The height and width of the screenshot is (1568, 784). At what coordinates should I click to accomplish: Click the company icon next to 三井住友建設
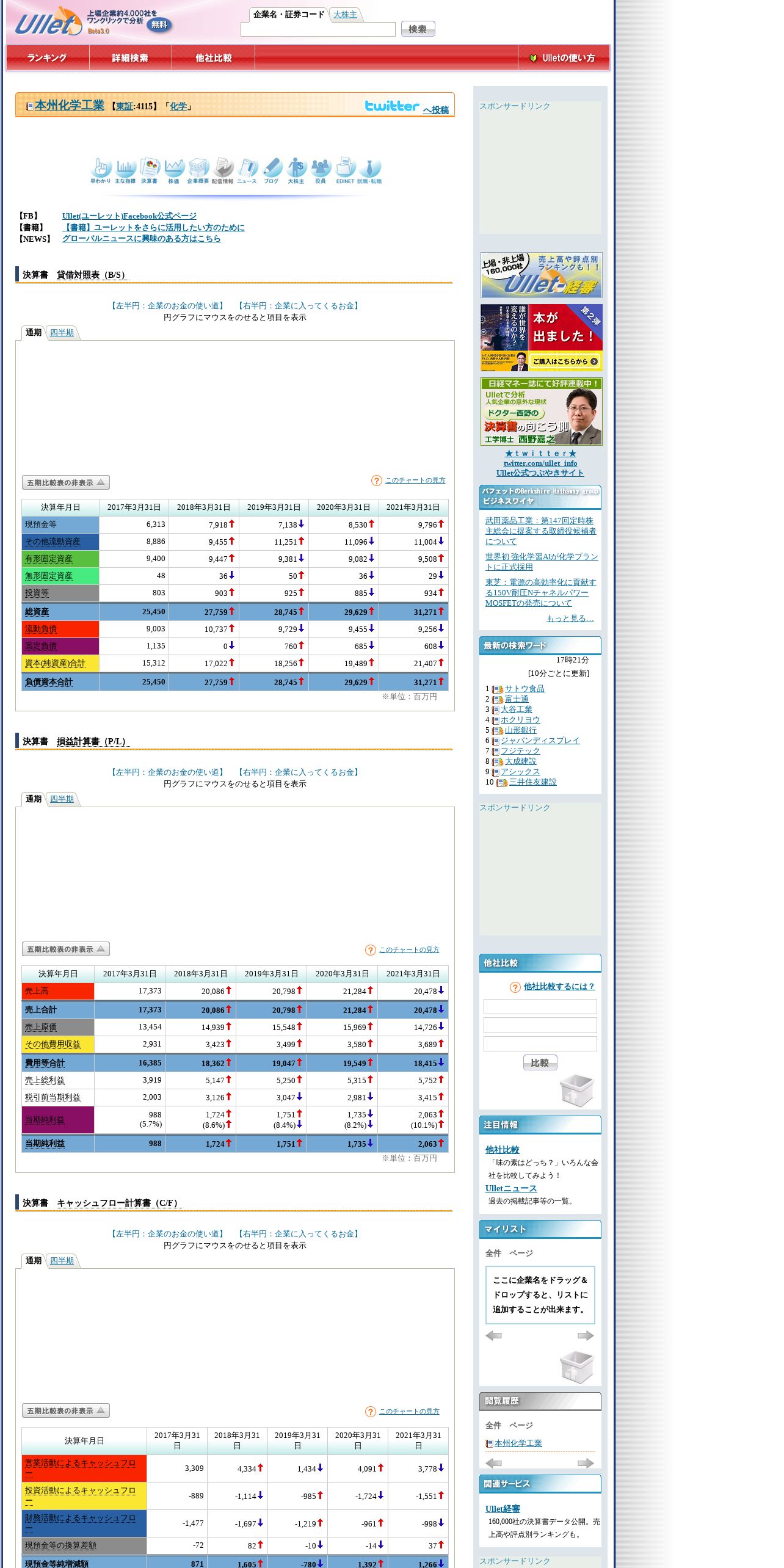click(x=502, y=783)
